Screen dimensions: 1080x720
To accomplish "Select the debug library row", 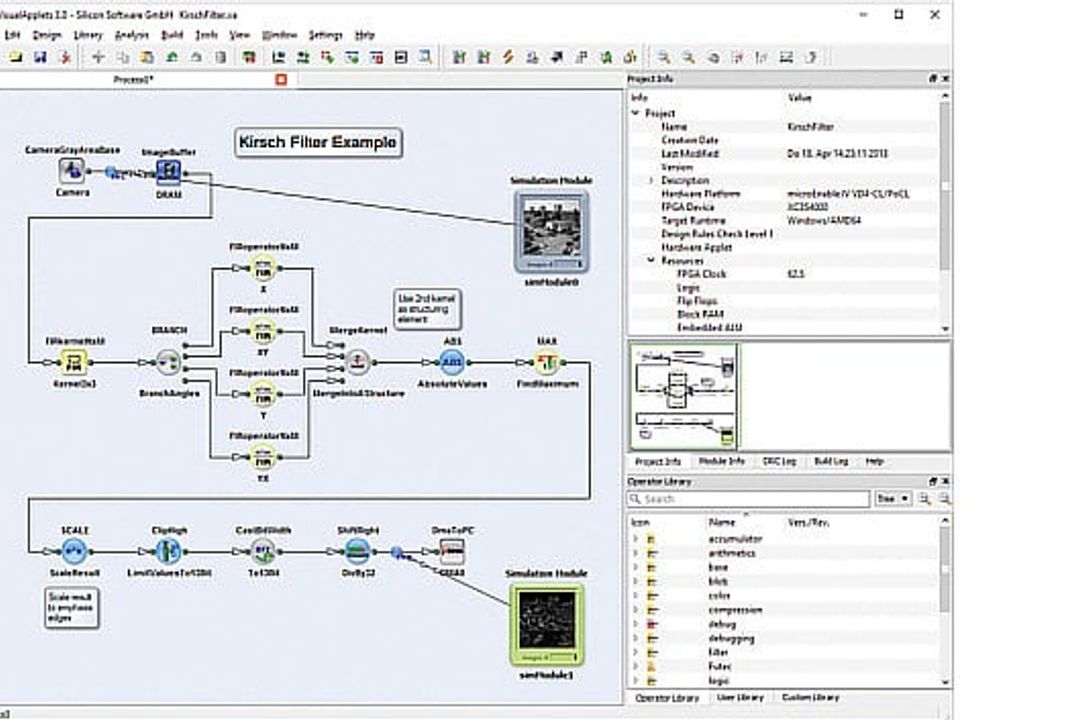I will tap(784, 624).
